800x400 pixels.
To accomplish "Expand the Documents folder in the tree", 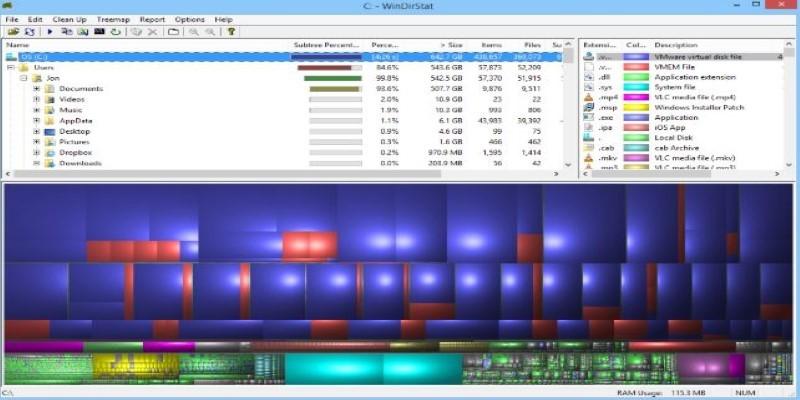I will (36, 89).
